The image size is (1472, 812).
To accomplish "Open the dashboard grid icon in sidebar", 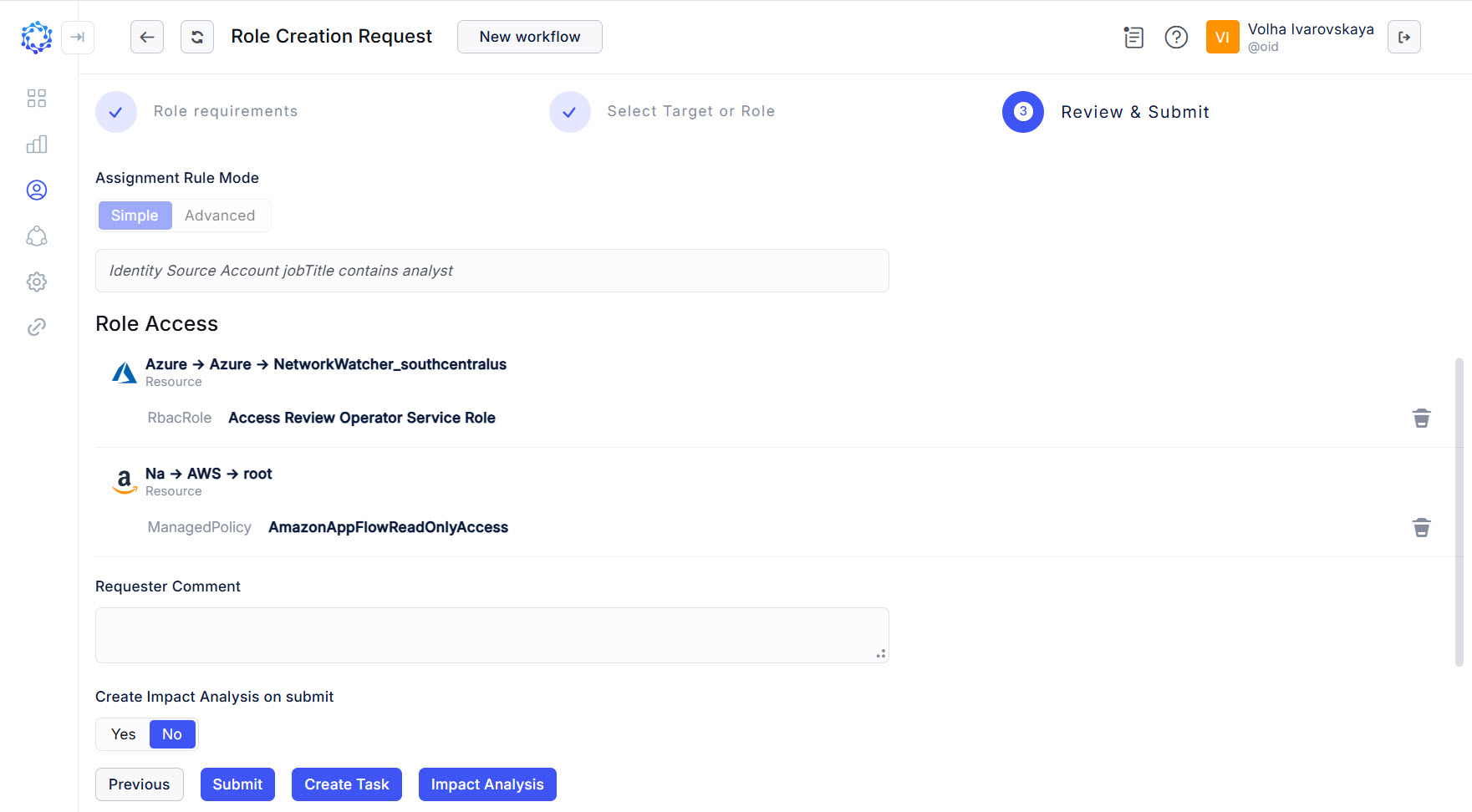I will coord(37,99).
